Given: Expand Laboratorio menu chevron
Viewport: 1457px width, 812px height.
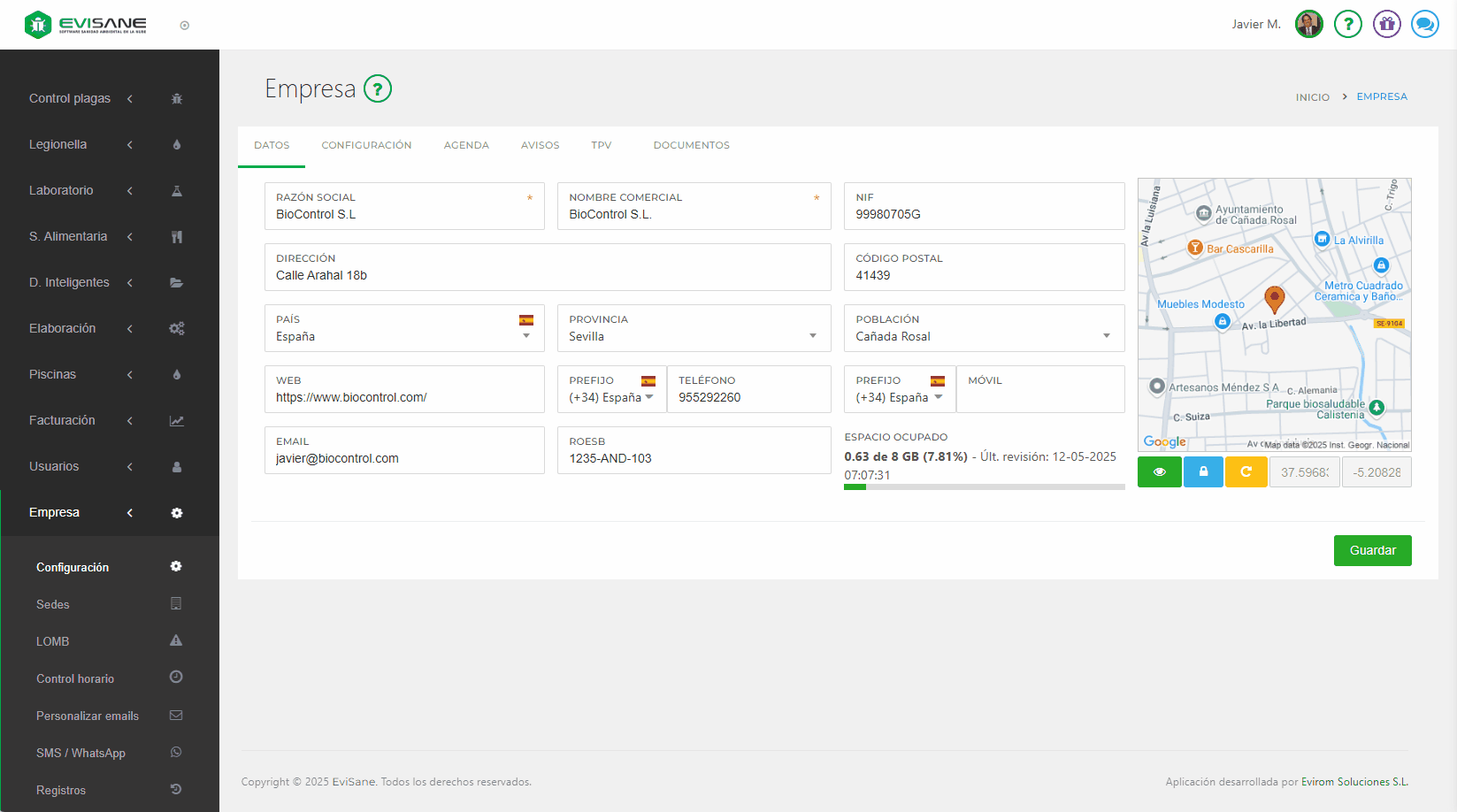Looking at the screenshot, I should click(x=130, y=190).
